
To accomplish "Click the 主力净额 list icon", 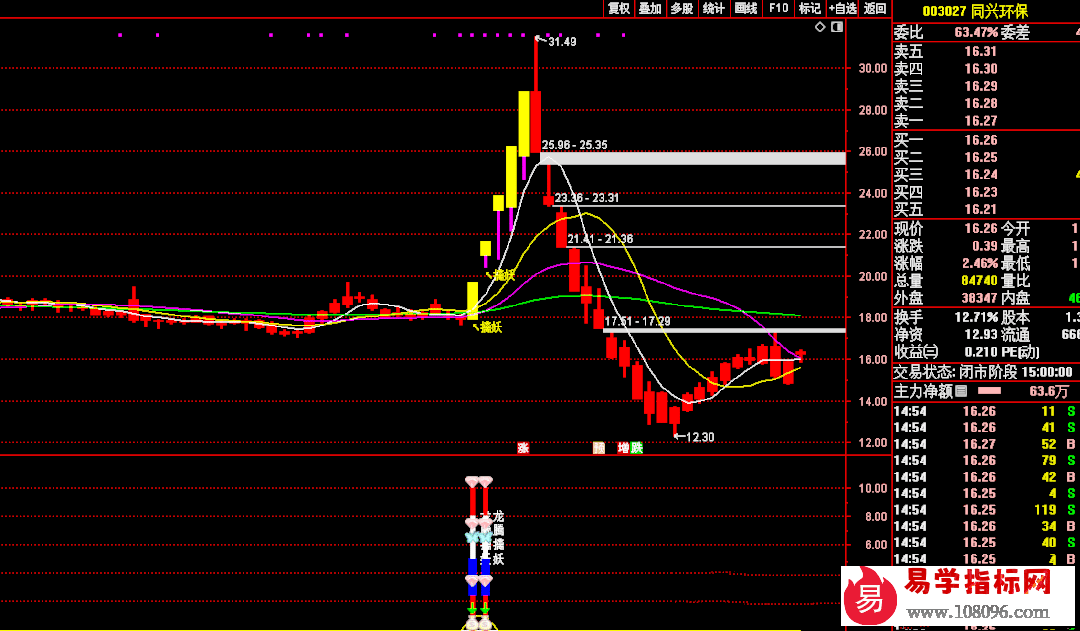I will (961, 391).
